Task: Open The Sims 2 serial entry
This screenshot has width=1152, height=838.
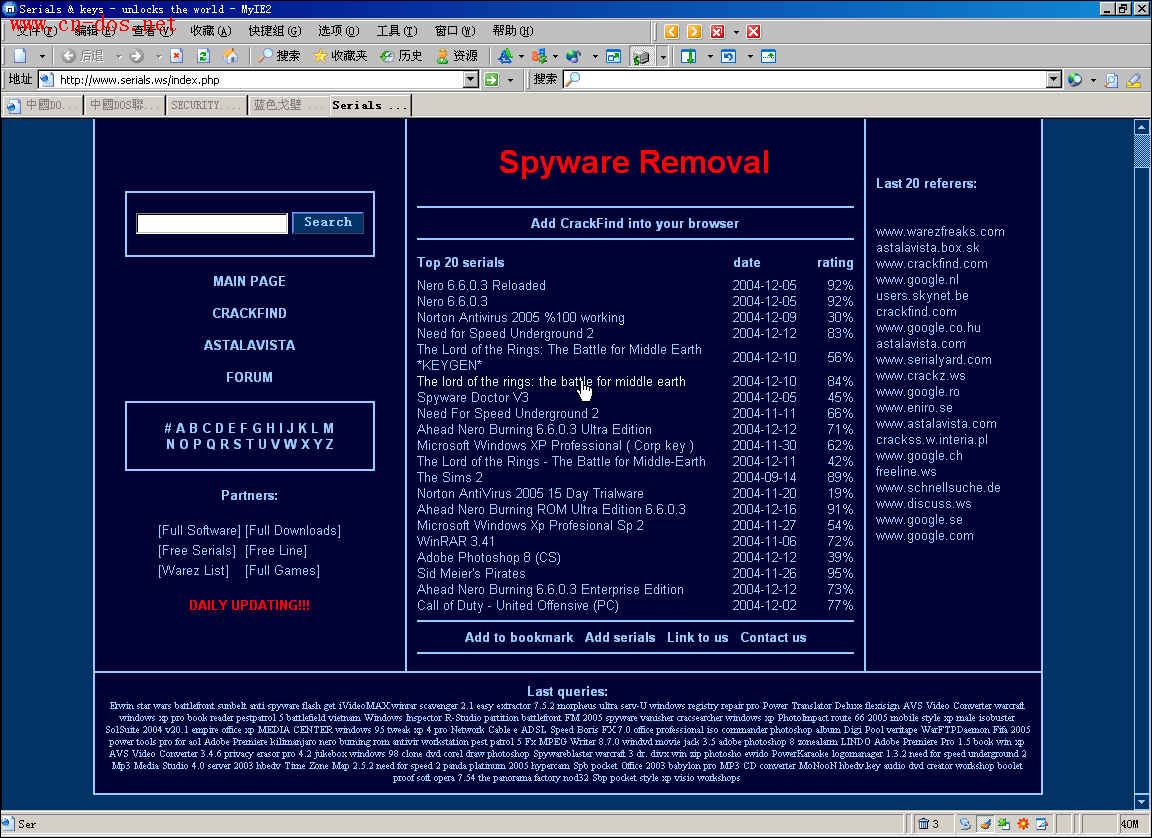Action: click(x=450, y=477)
